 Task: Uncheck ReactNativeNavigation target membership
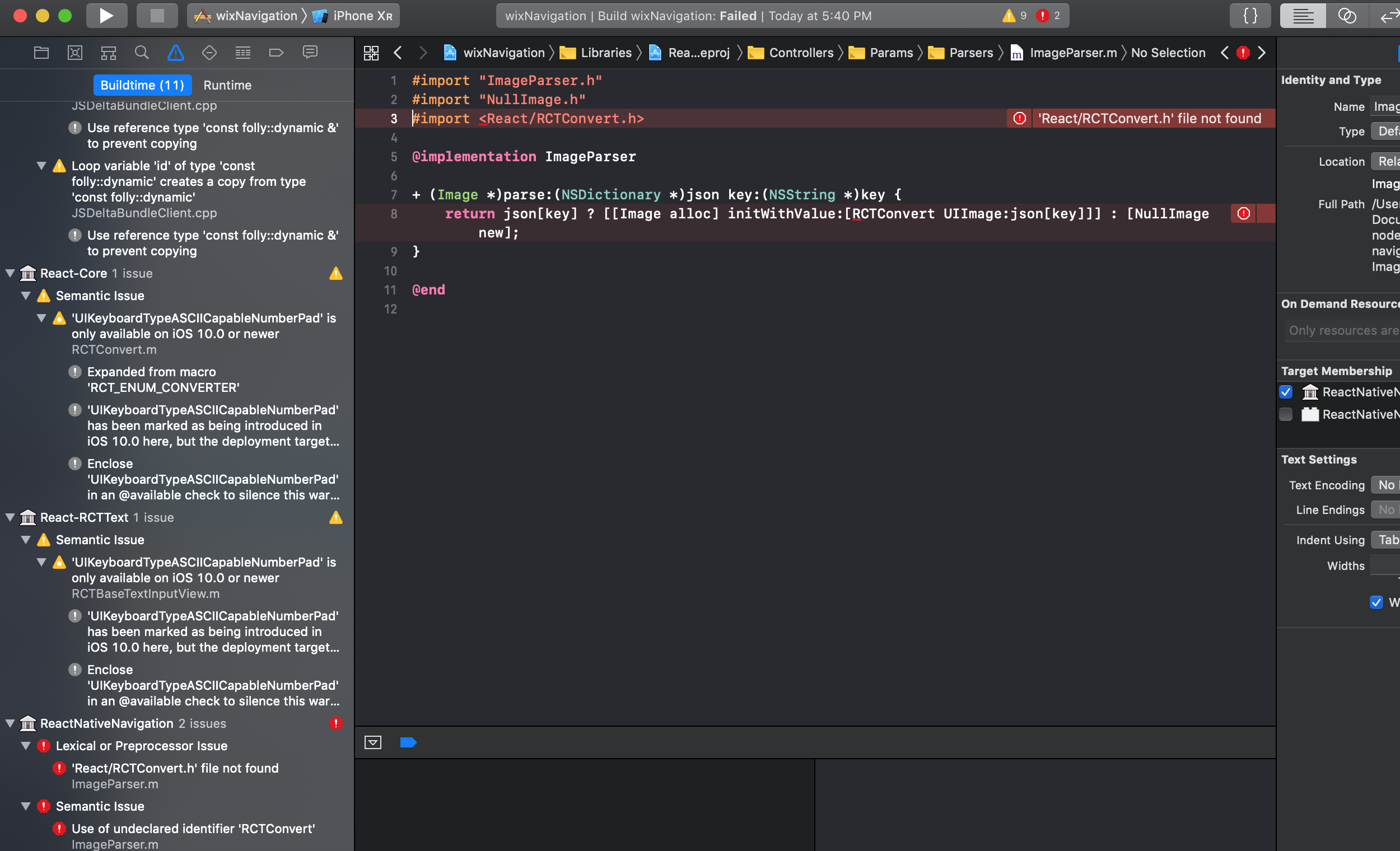(1287, 392)
